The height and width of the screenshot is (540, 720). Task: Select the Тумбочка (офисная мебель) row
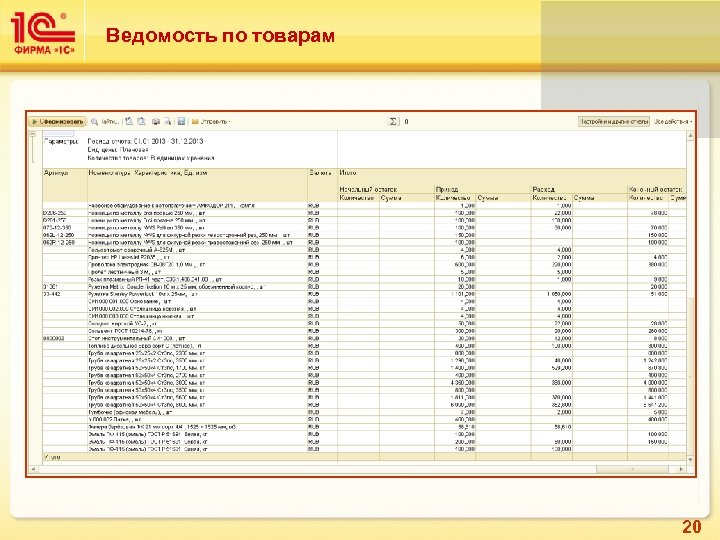click(364, 412)
